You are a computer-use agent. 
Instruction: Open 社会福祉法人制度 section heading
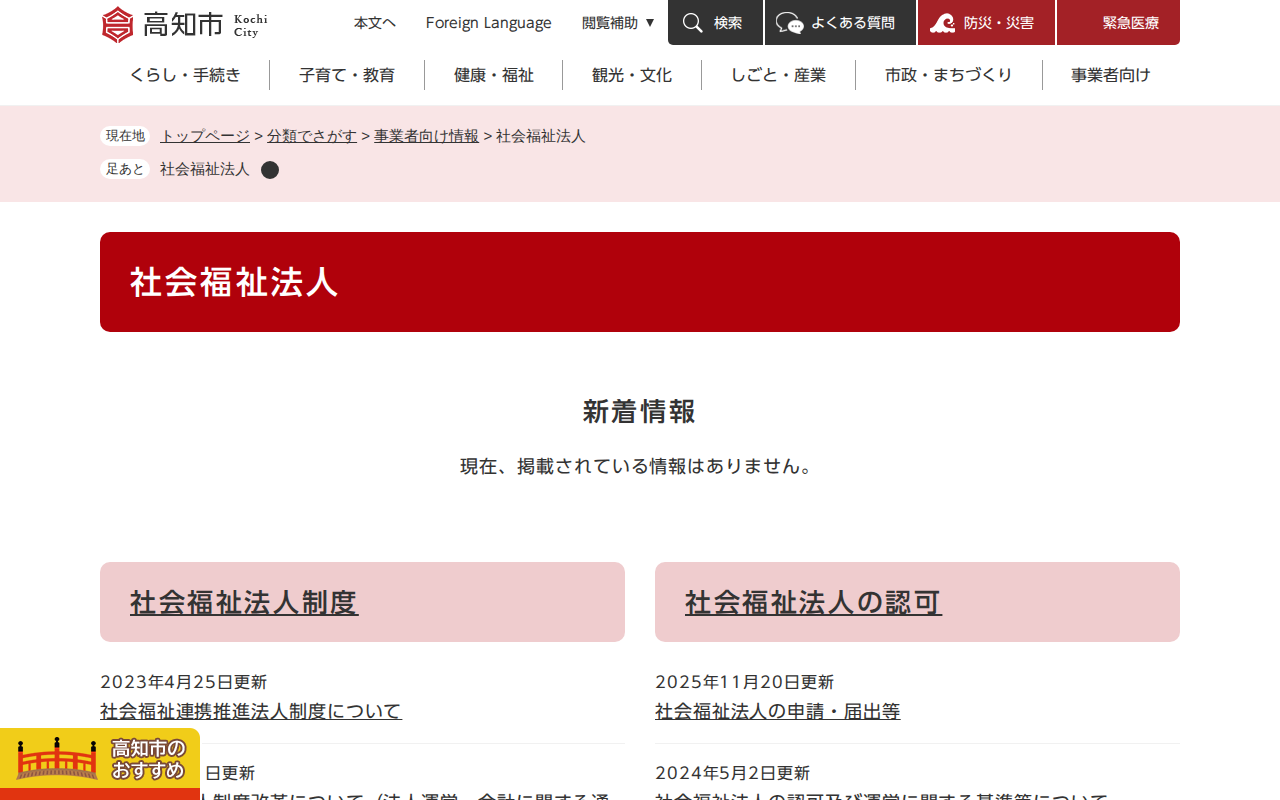244,602
